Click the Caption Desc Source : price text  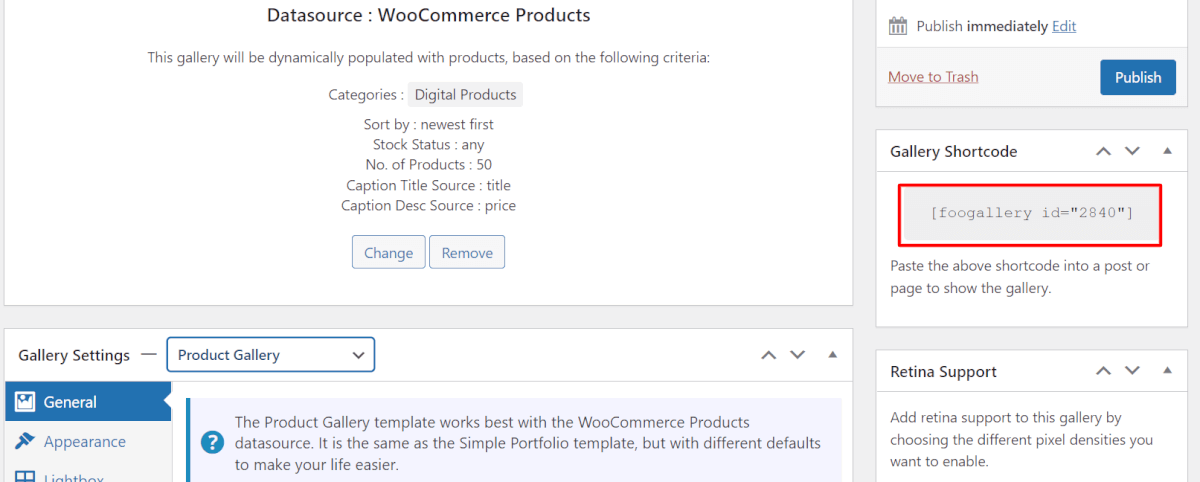click(428, 205)
